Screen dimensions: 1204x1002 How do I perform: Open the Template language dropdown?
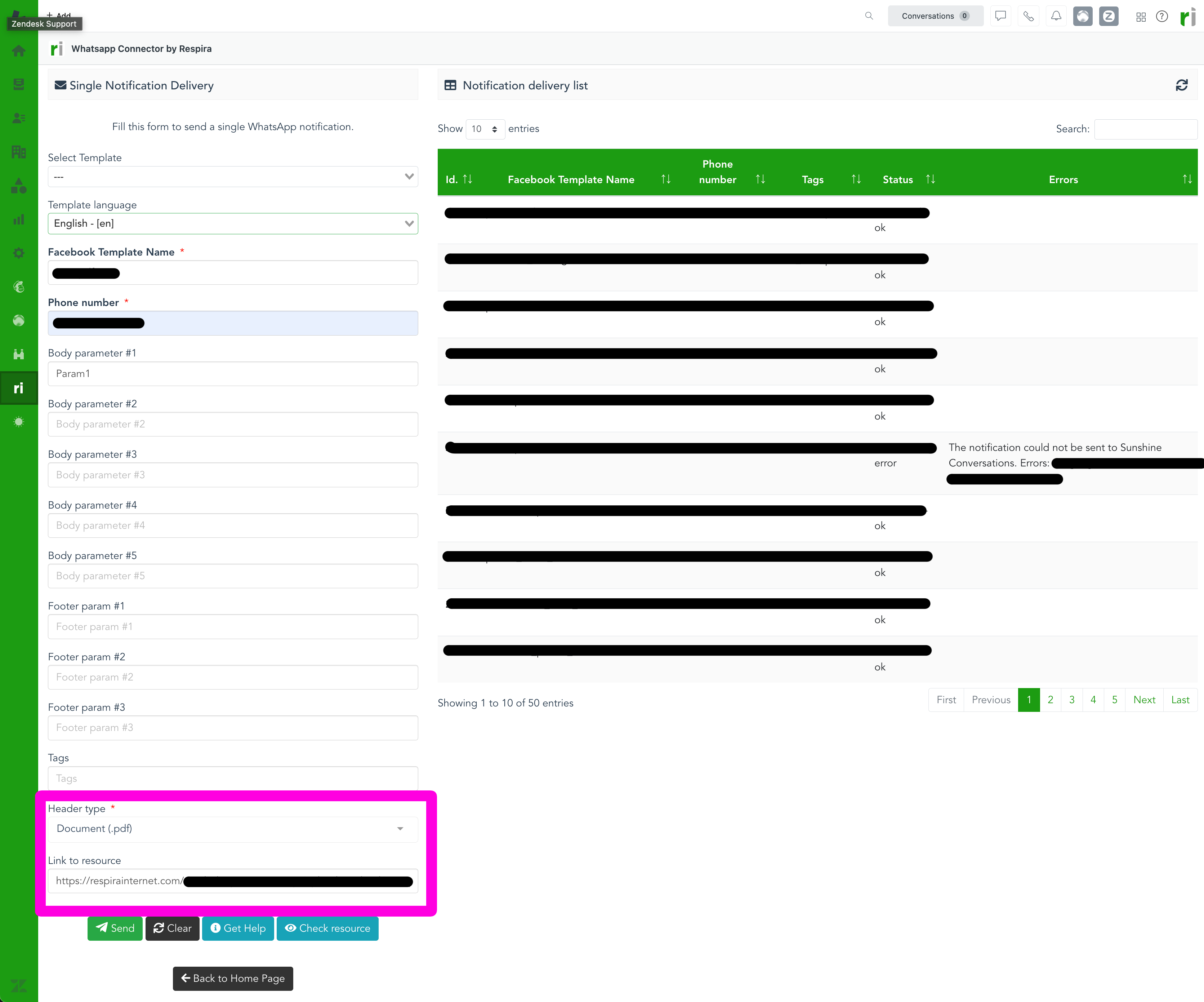(x=233, y=223)
